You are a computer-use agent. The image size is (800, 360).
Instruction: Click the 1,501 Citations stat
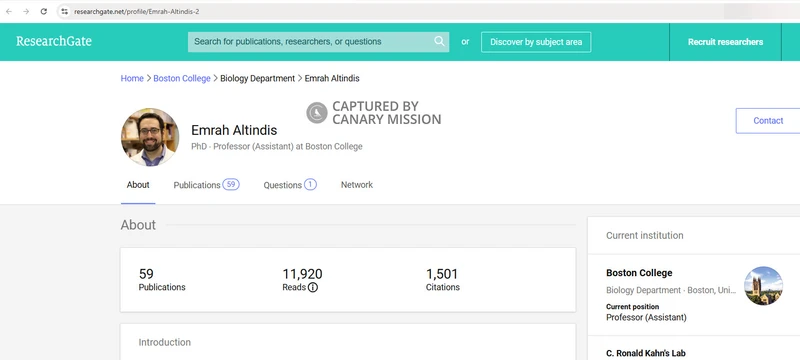442,280
